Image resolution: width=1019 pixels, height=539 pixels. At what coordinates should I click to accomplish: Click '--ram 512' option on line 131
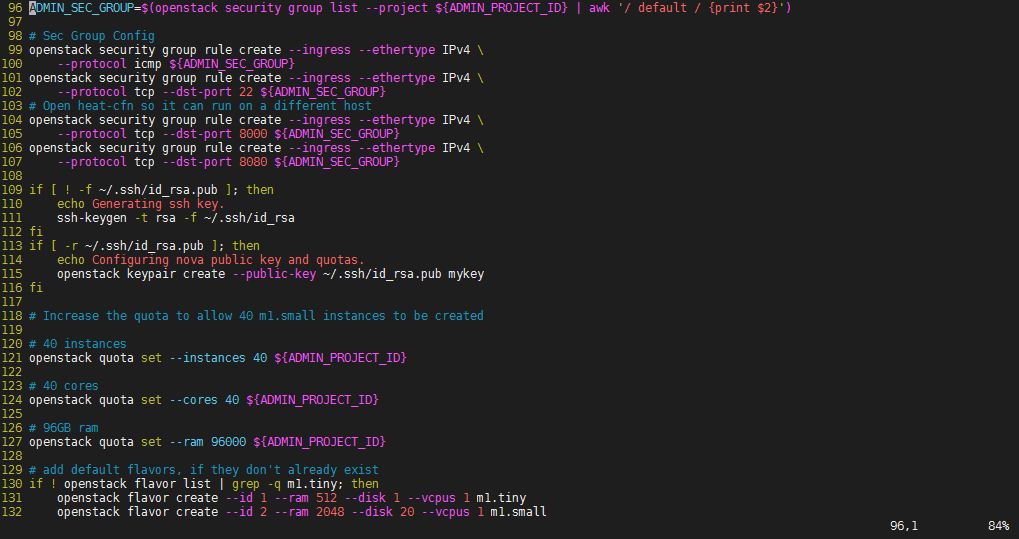point(305,497)
